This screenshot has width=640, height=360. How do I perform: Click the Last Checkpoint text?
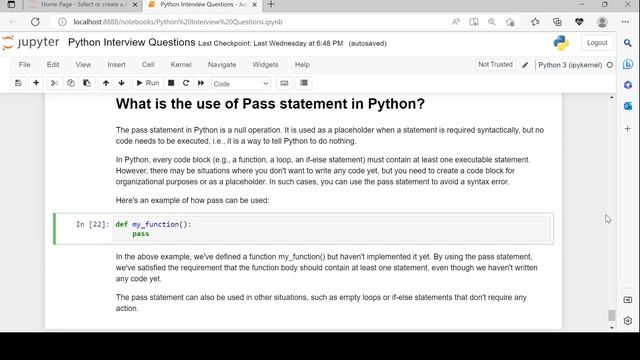point(271,43)
